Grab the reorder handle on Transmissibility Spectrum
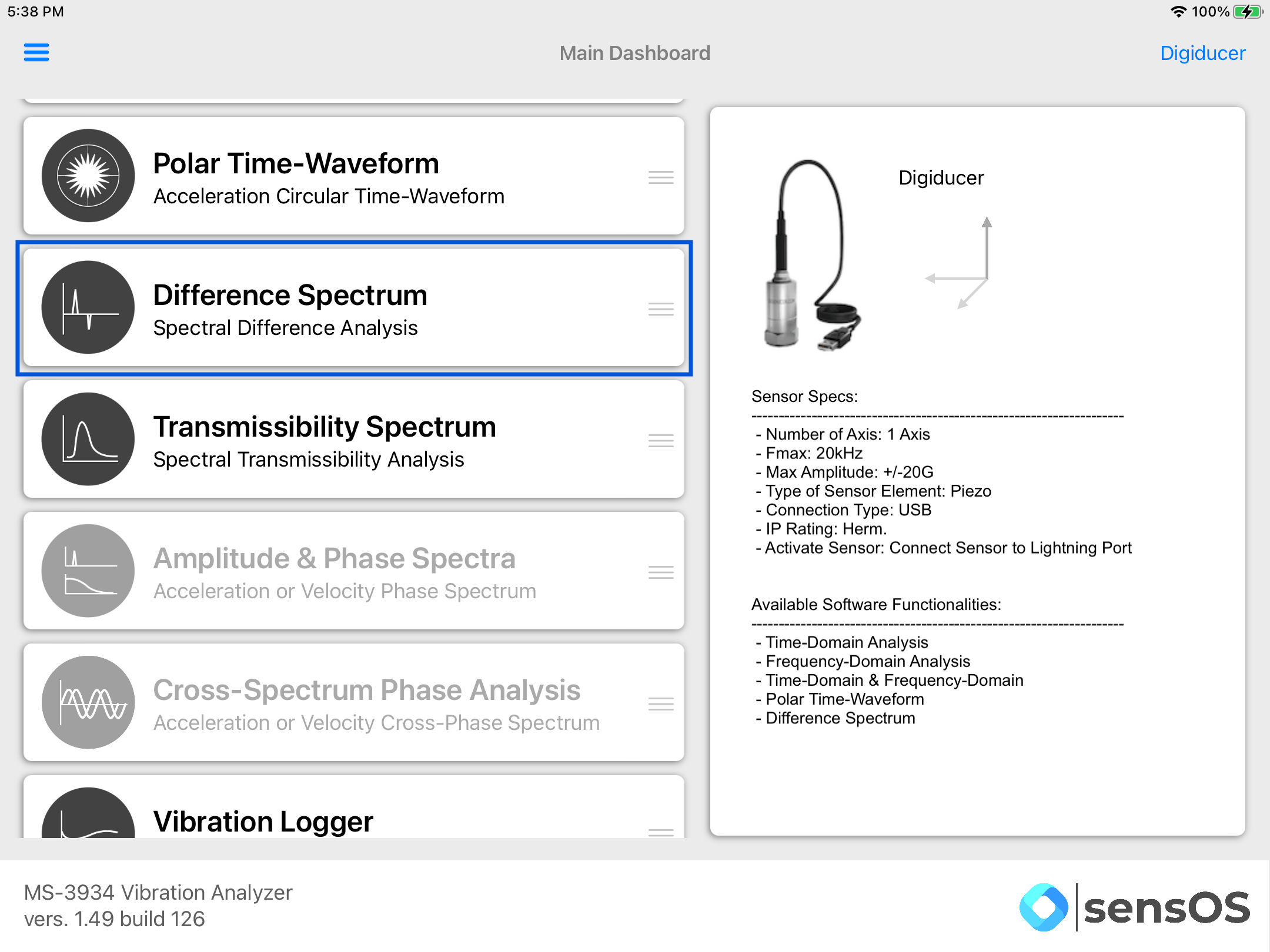1270x952 pixels. [661, 441]
